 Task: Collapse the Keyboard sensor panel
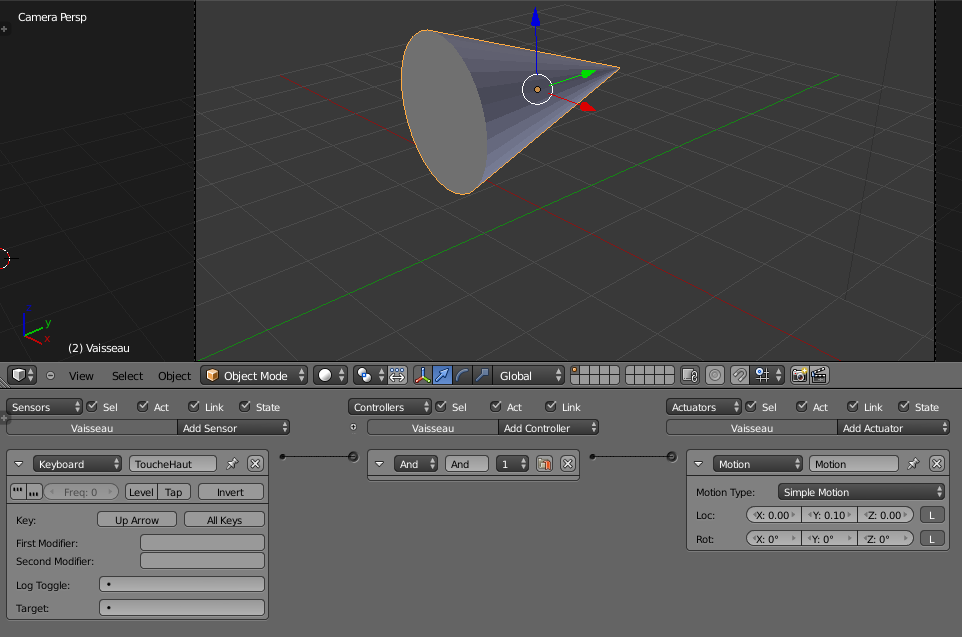[18, 464]
